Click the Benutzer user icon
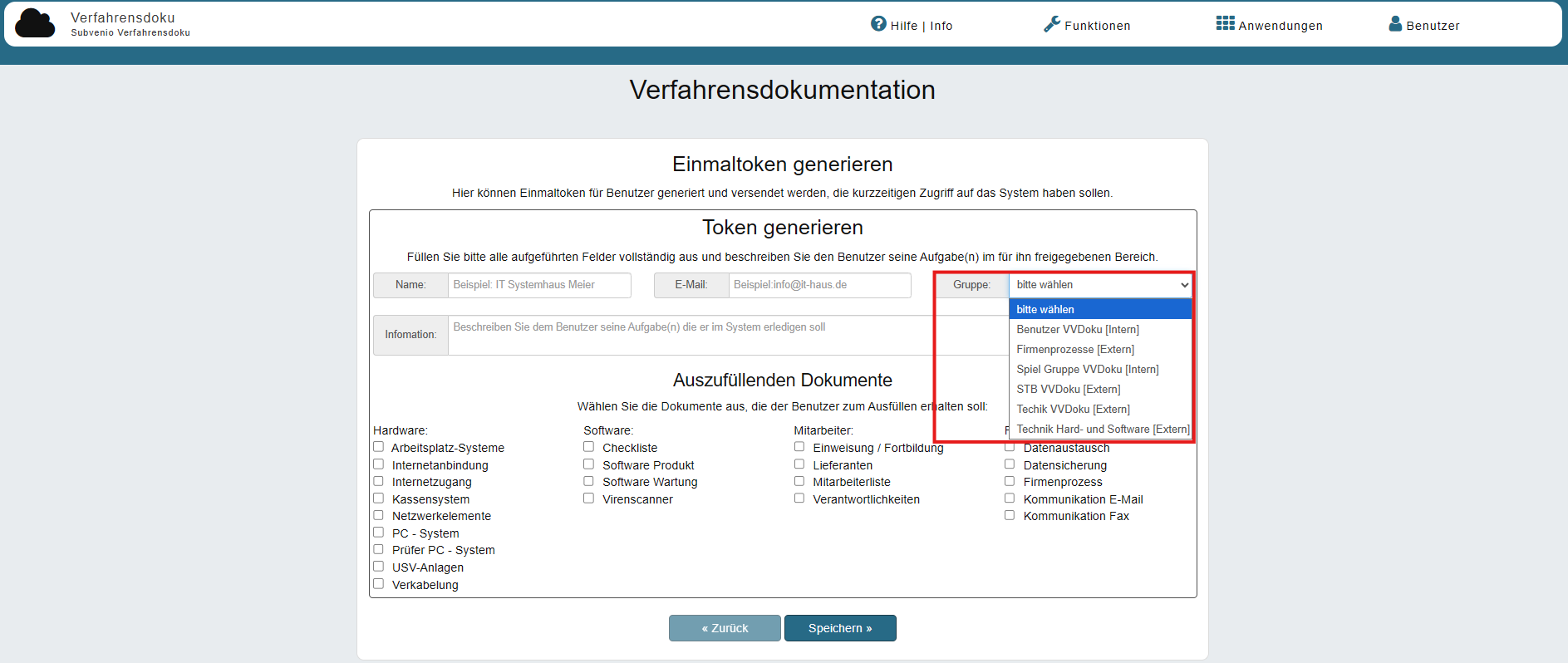1568x663 pixels. tap(1395, 23)
